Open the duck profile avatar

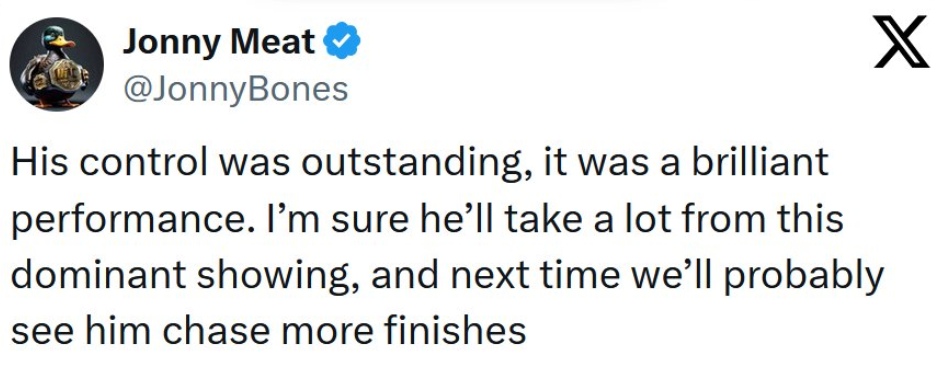[x=56, y=64]
